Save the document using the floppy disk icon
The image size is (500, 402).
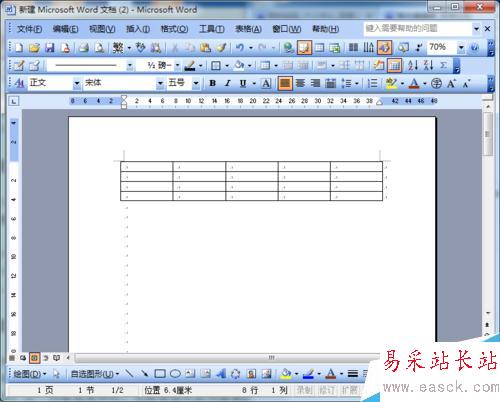(50, 48)
